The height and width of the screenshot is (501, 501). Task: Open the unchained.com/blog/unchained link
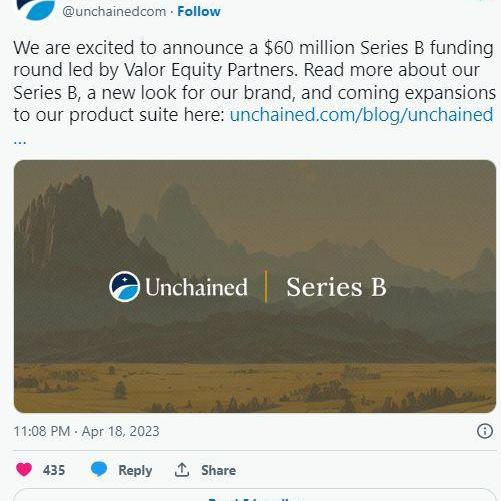click(x=361, y=115)
